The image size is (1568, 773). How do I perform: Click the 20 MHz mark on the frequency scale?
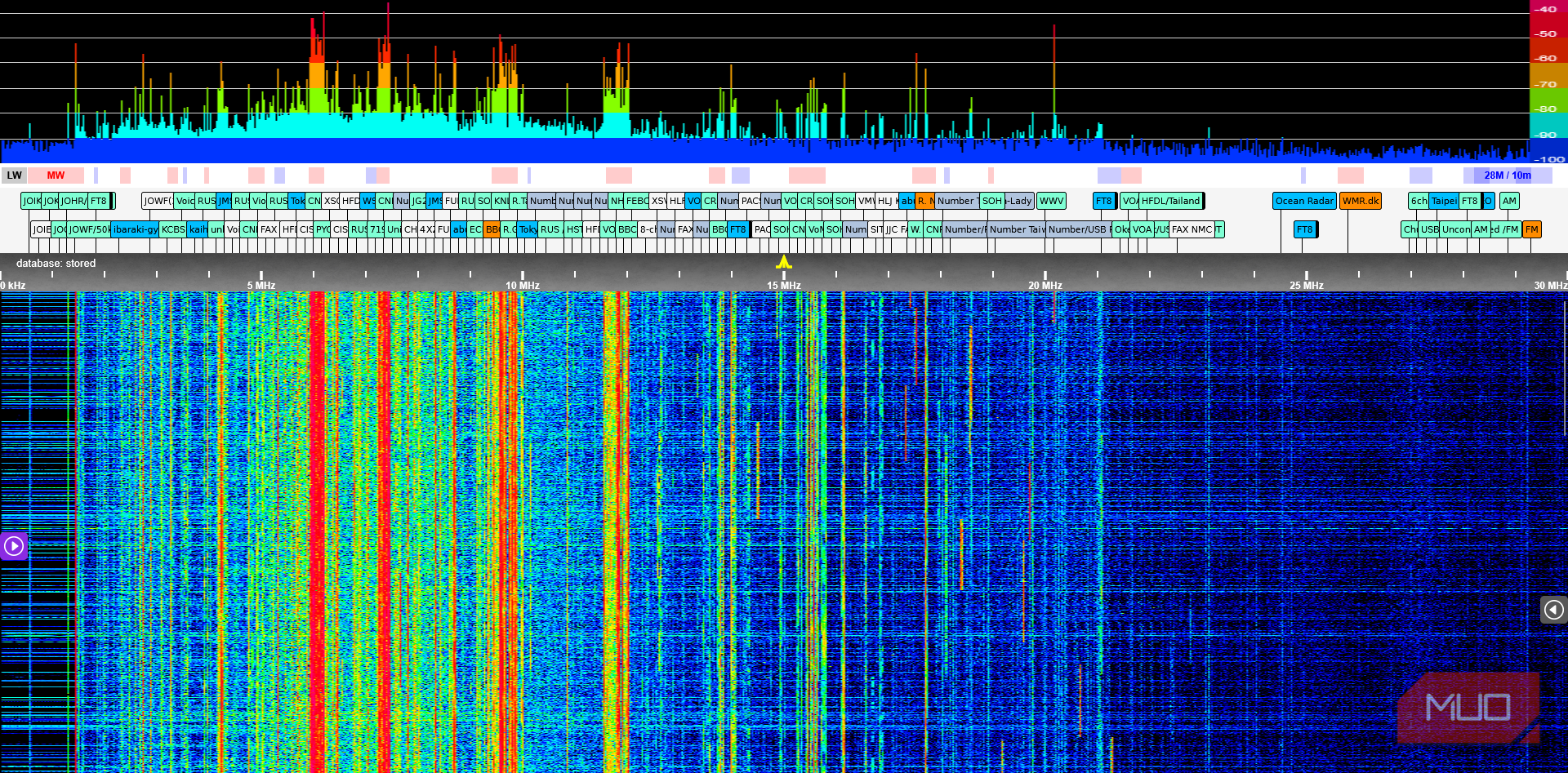pyautogui.click(x=1045, y=286)
